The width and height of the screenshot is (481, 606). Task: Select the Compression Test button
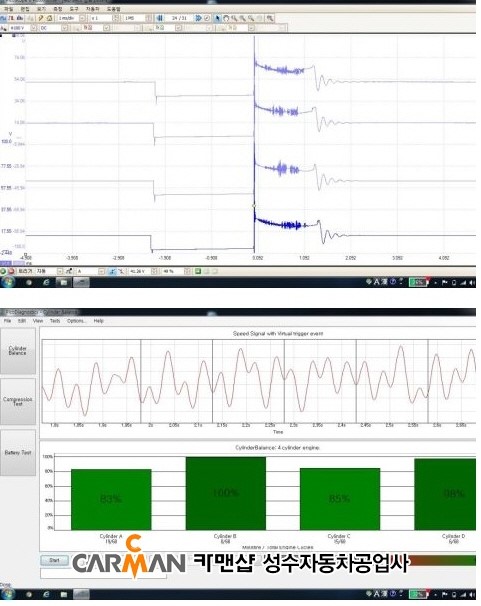[18, 402]
